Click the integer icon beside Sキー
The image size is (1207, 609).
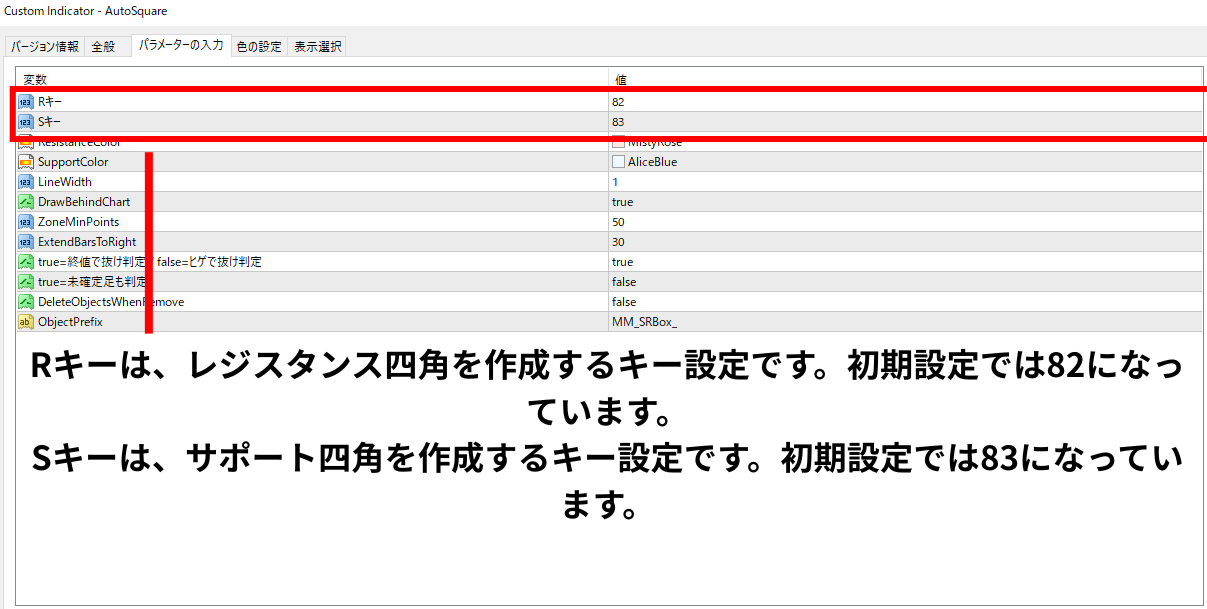point(26,122)
